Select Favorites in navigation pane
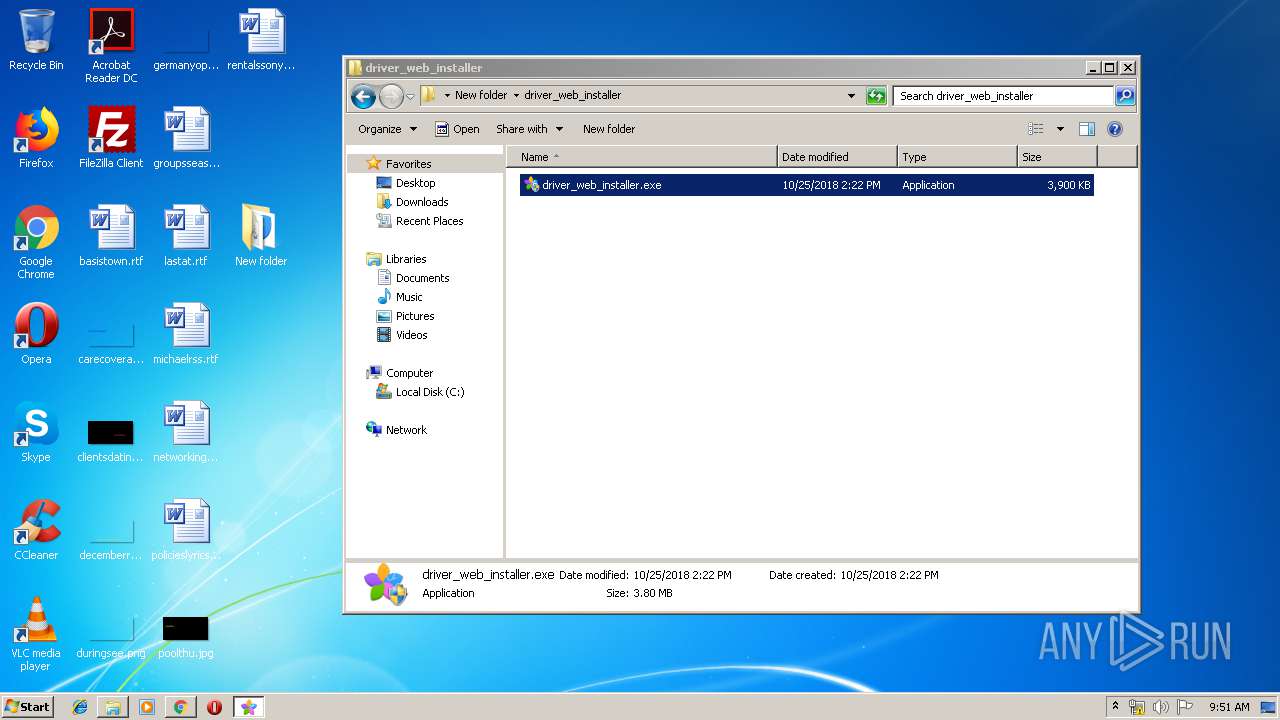Viewport: 1280px width, 720px height. click(408, 164)
